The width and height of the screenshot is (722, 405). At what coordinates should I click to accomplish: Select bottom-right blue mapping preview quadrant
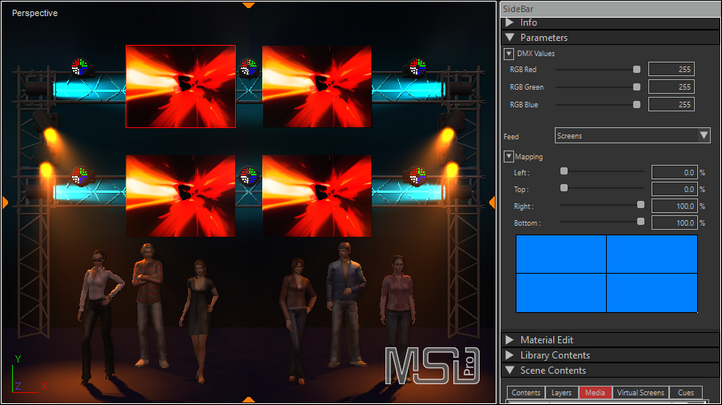[x=652, y=293]
